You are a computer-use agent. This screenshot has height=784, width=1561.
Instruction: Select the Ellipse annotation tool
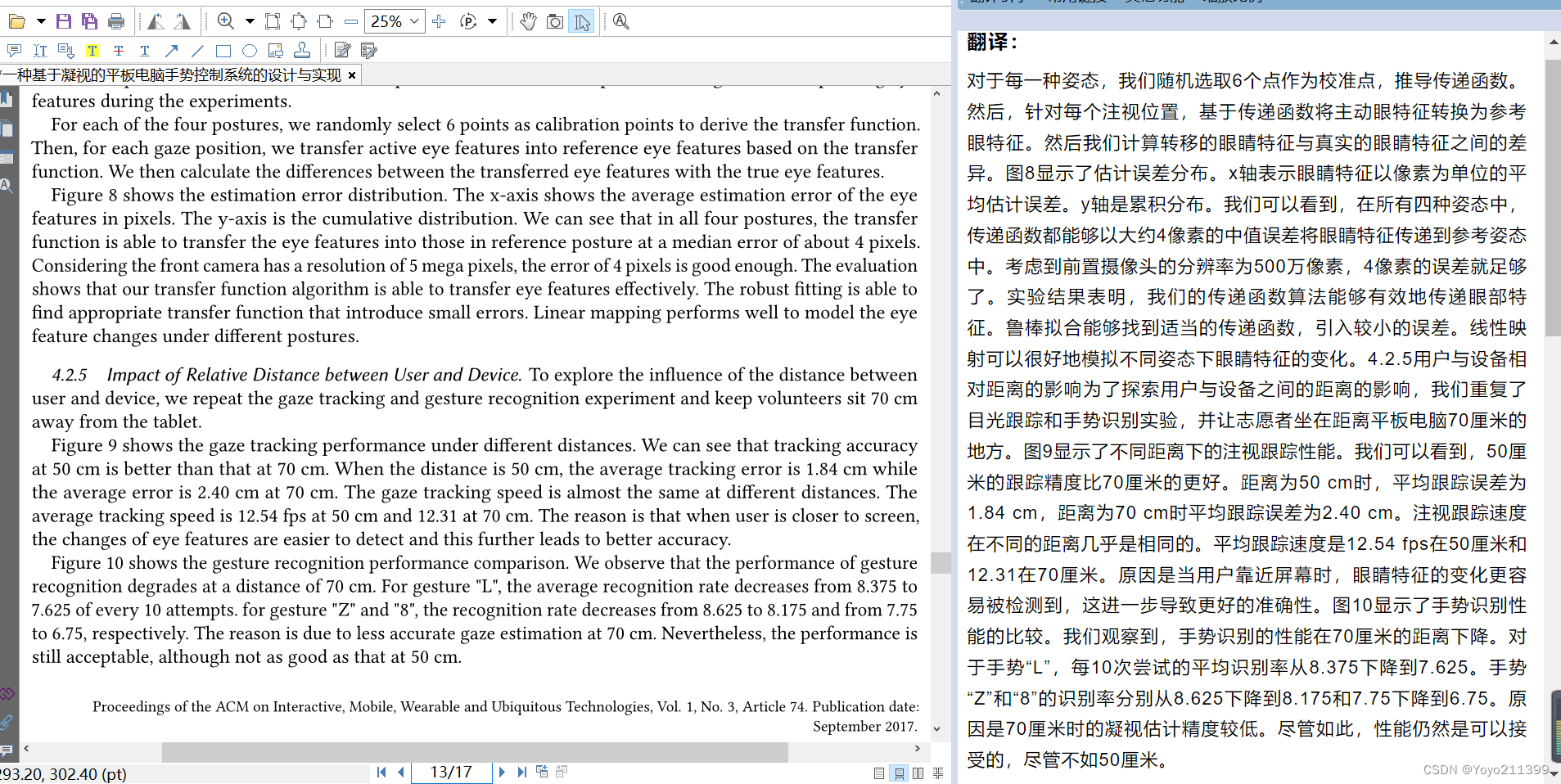point(250,50)
